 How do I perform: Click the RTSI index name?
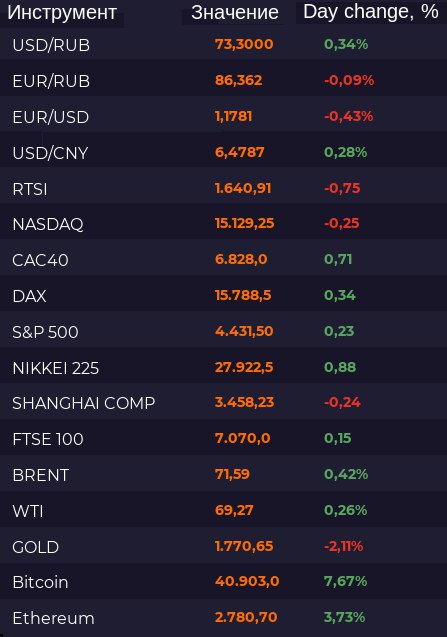tap(30, 189)
